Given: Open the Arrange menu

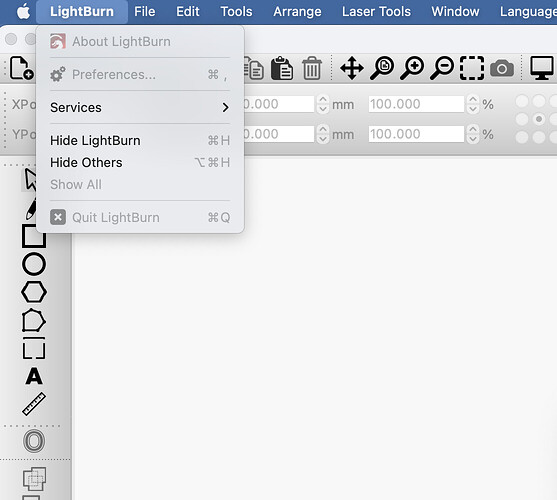Looking at the screenshot, I should point(297,12).
